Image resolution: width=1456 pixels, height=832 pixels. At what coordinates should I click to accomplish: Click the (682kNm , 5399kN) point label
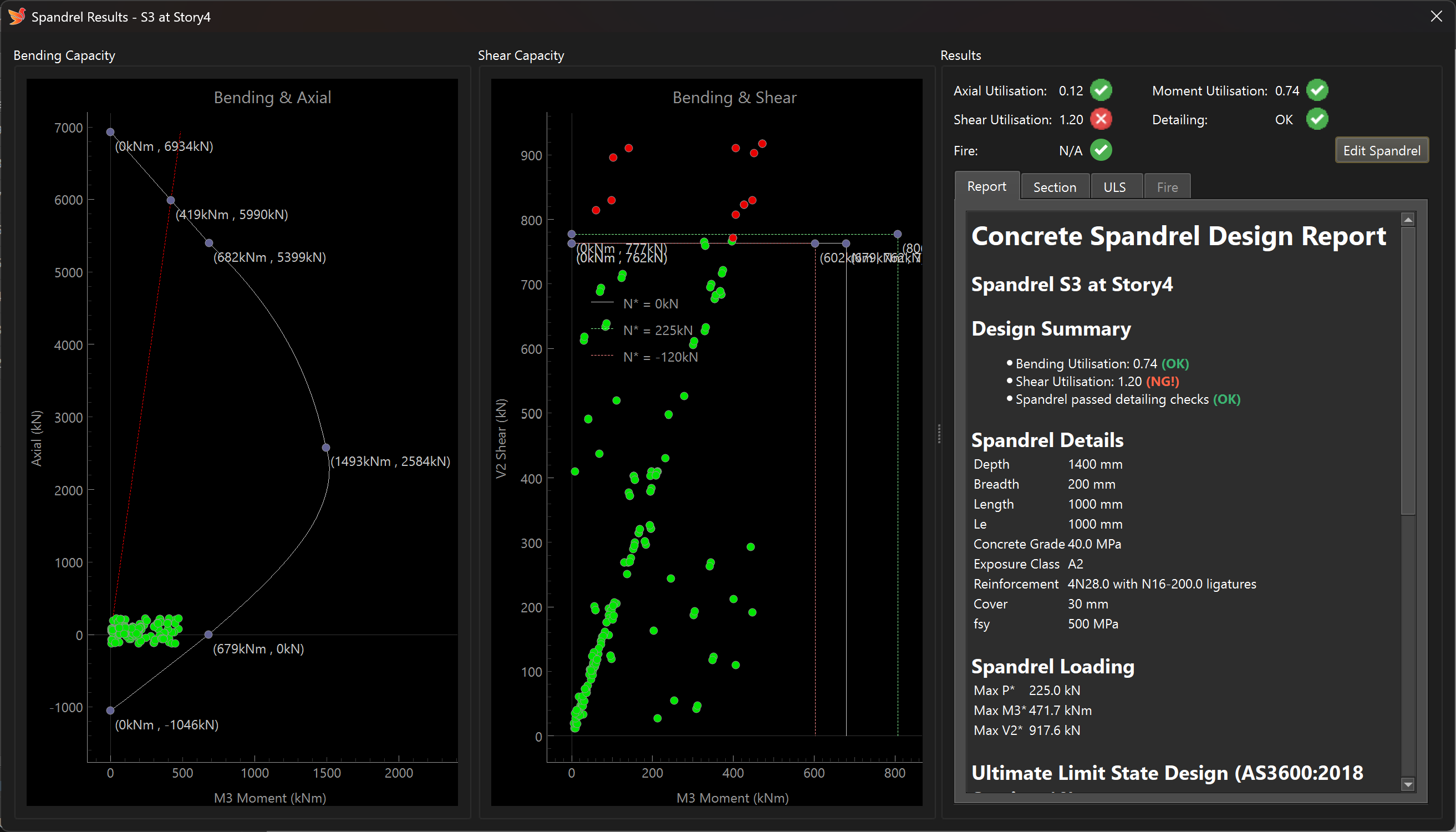[269, 257]
